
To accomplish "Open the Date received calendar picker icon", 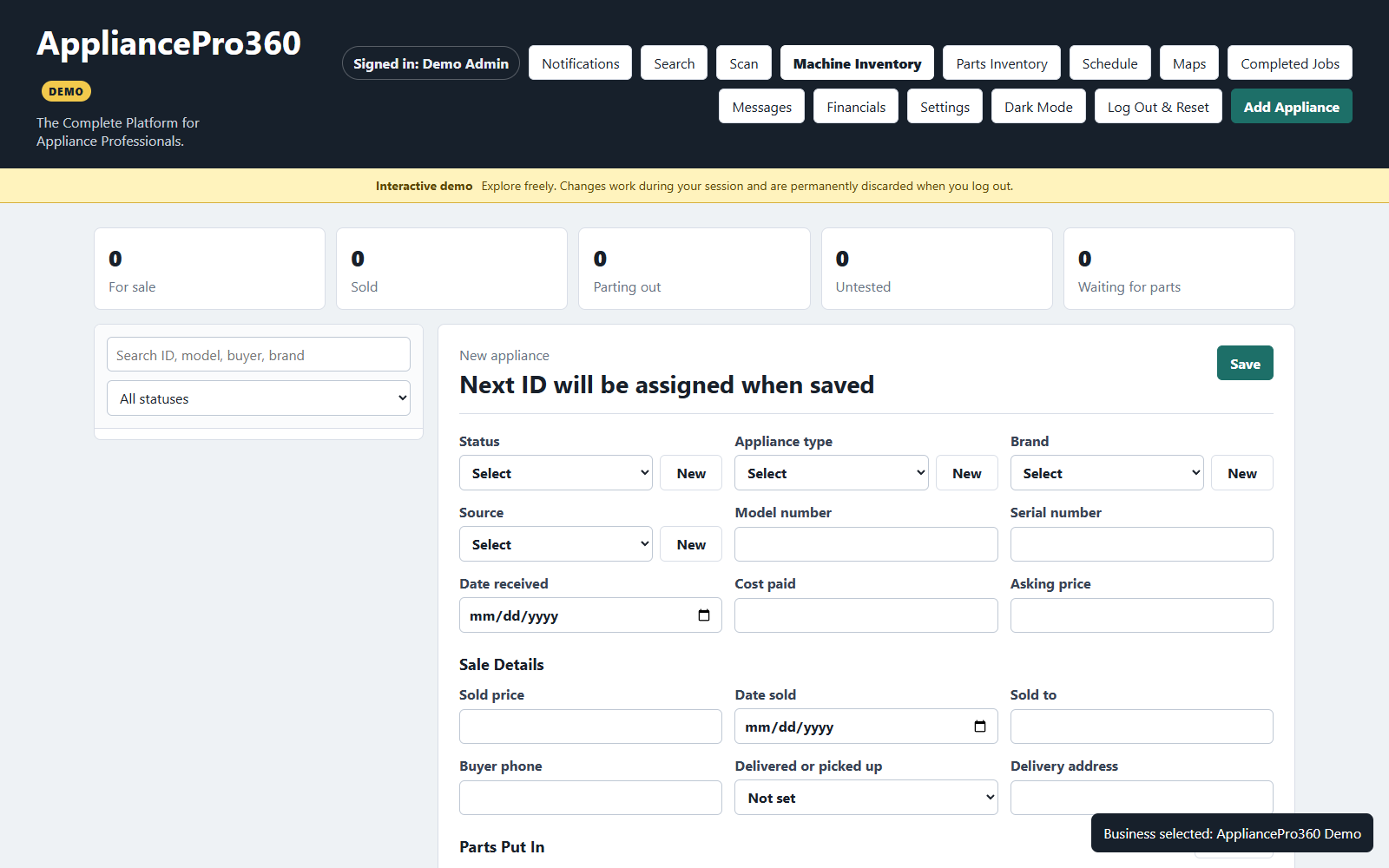I will click(704, 615).
